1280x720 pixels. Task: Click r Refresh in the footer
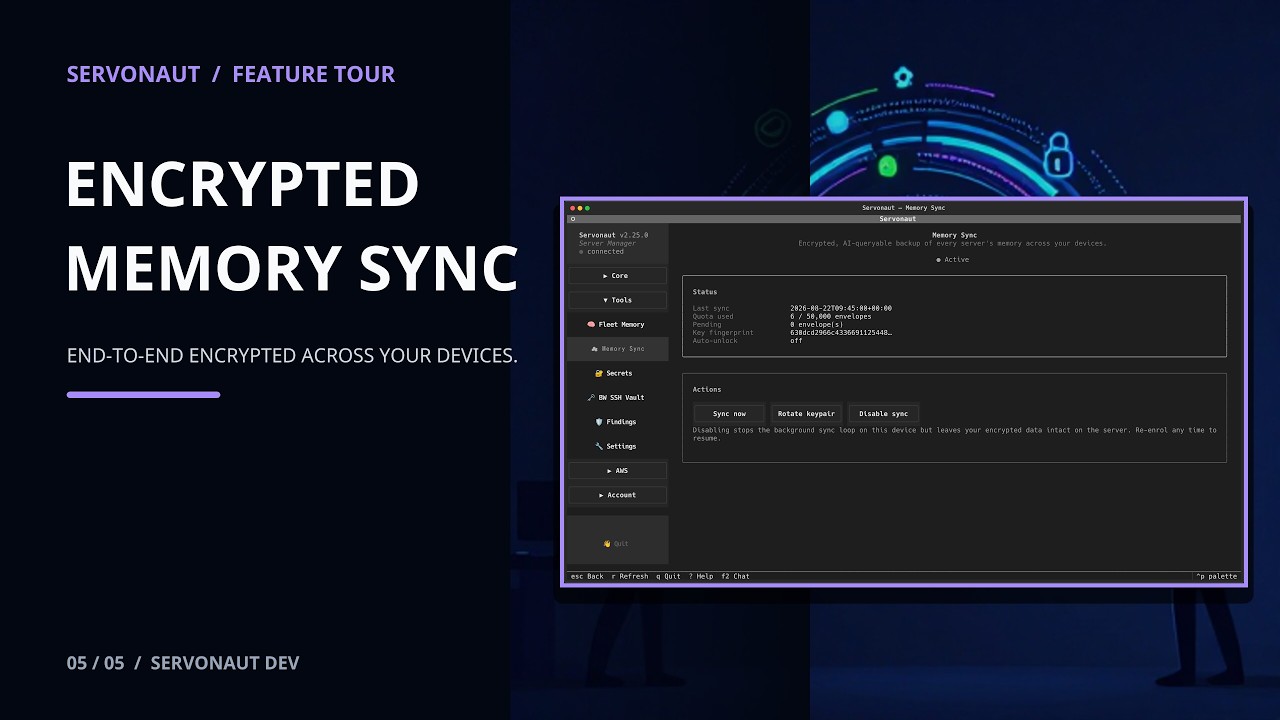click(x=630, y=577)
